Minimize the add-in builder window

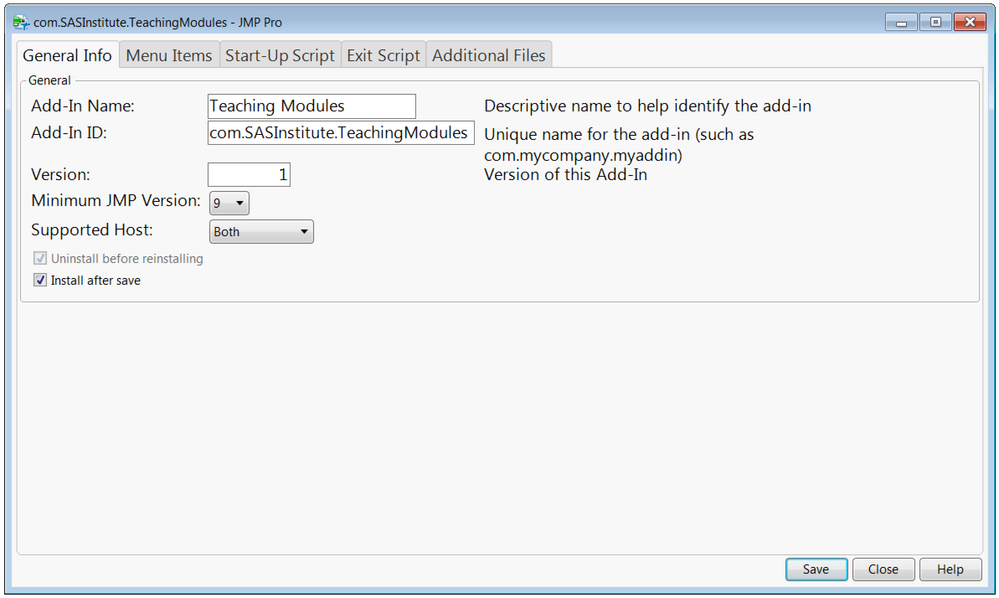point(902,22)
